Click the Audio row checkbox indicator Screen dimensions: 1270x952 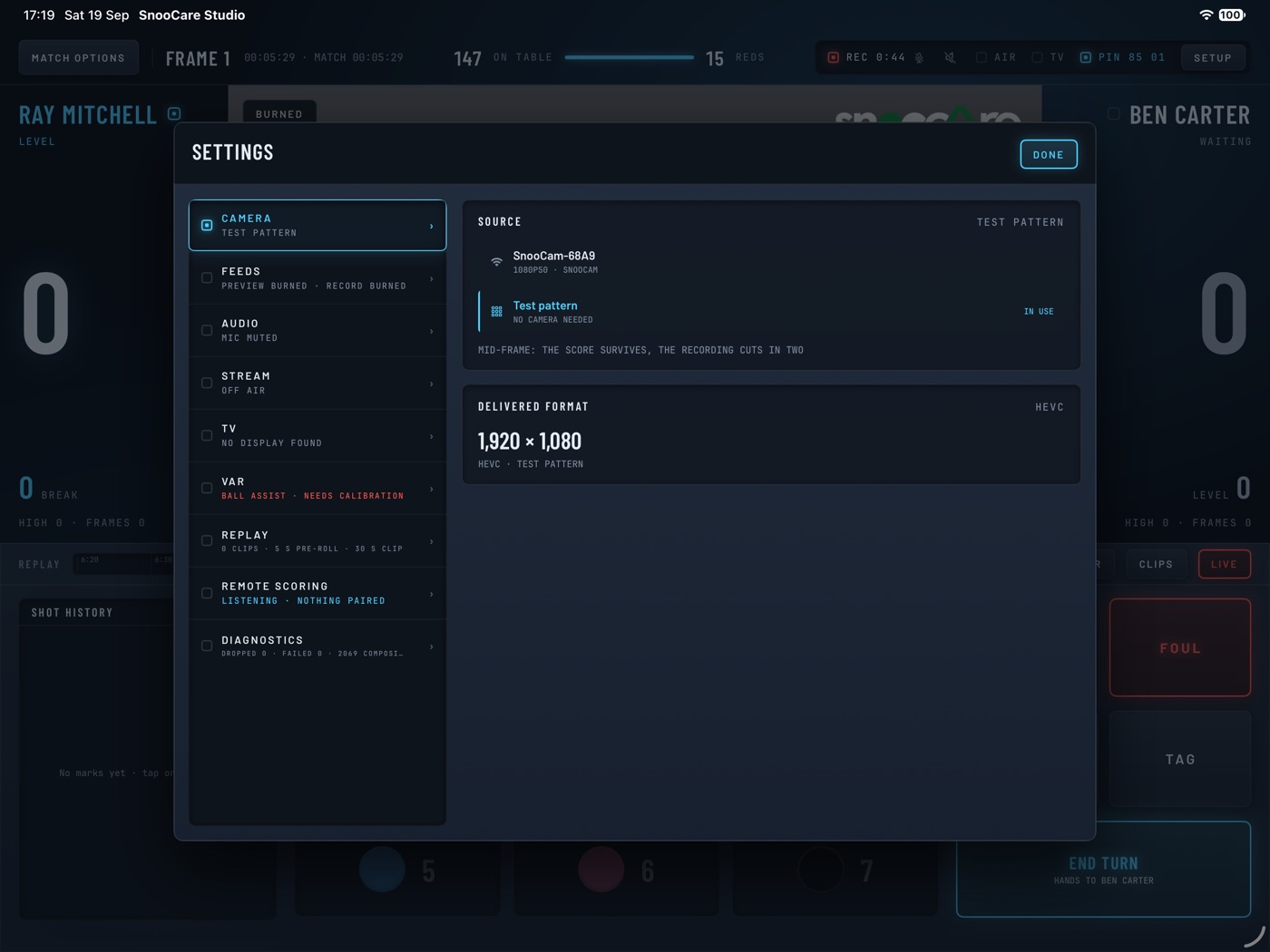coord(207,330)
